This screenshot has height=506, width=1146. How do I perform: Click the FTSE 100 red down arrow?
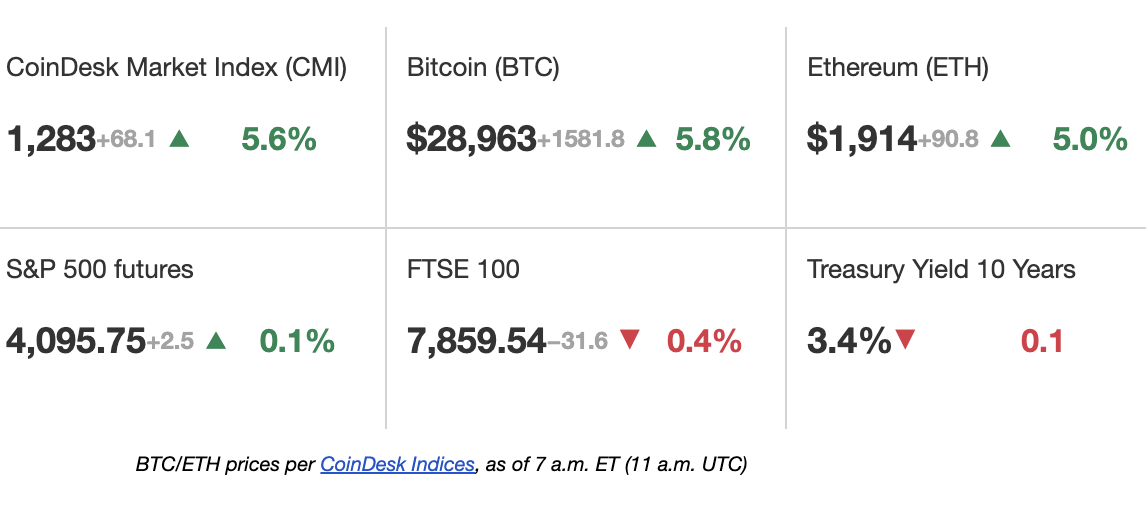pos(630,340)
